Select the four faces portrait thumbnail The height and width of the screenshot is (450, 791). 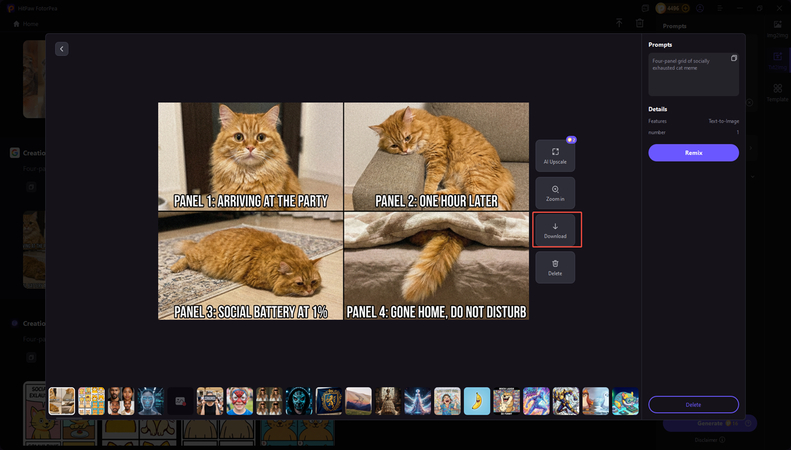121,401
